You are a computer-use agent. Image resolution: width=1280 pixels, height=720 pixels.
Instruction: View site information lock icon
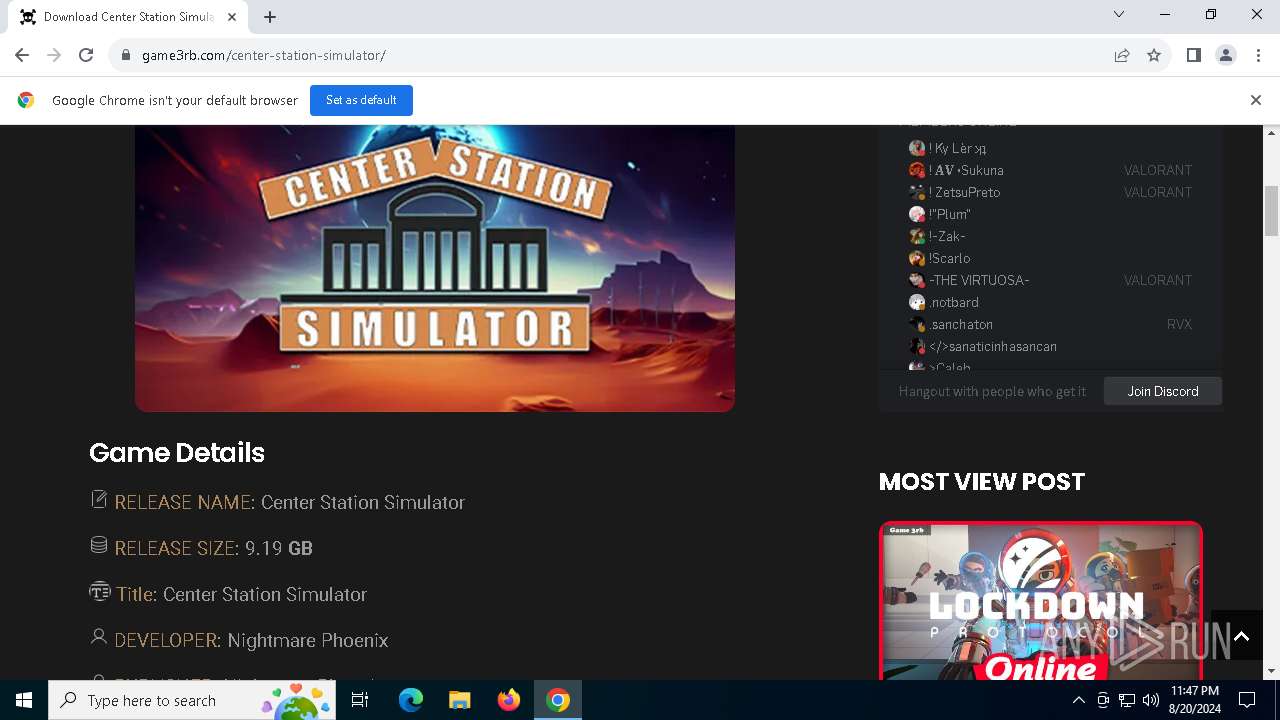coord(126,55)
